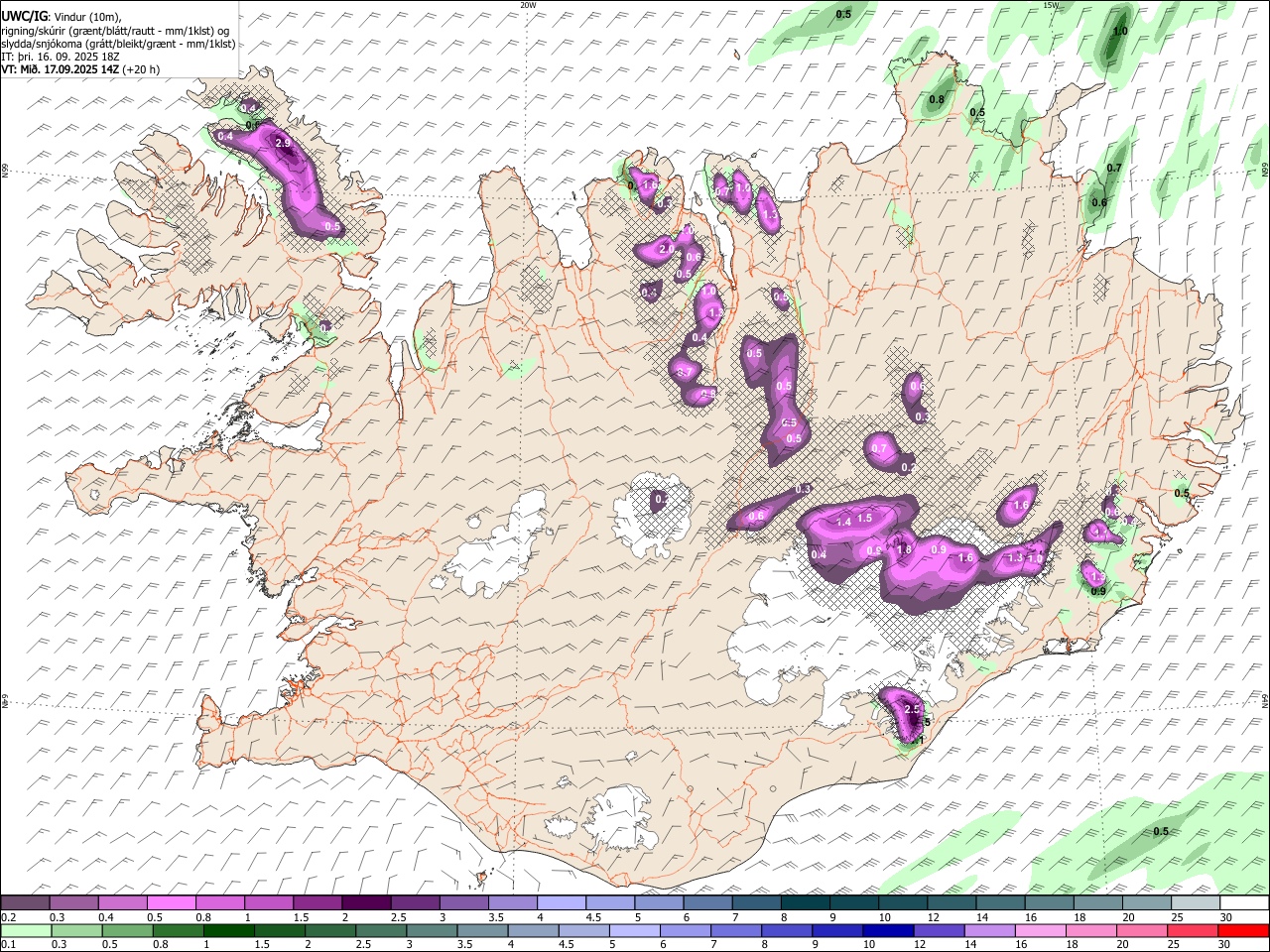Click the 0.5 value in the southeast offshore rain
Viewport: 1270px width, 952px height.
coord(1161,831)
